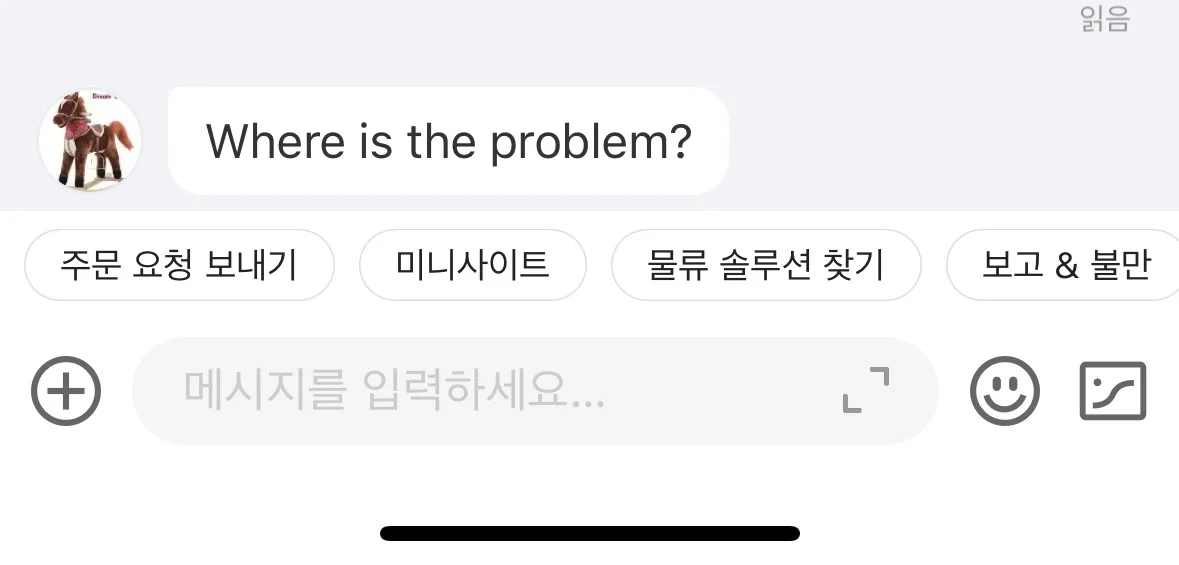
Task: Click the word "problem?" in the chat message
Action: tap(590, 143)
